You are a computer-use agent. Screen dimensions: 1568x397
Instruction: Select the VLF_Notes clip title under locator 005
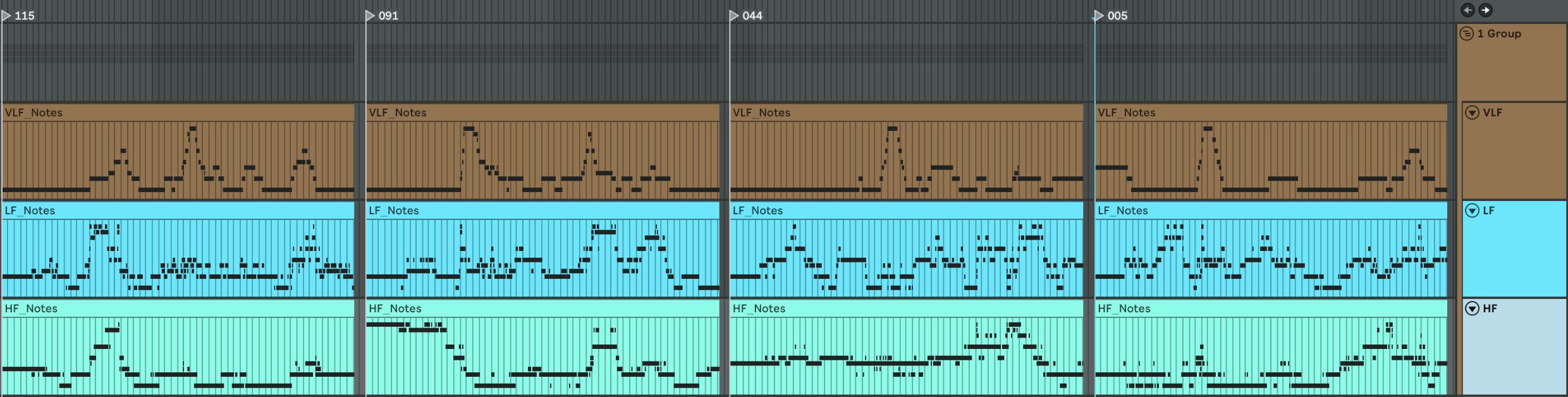click(x=1127, y=113)
